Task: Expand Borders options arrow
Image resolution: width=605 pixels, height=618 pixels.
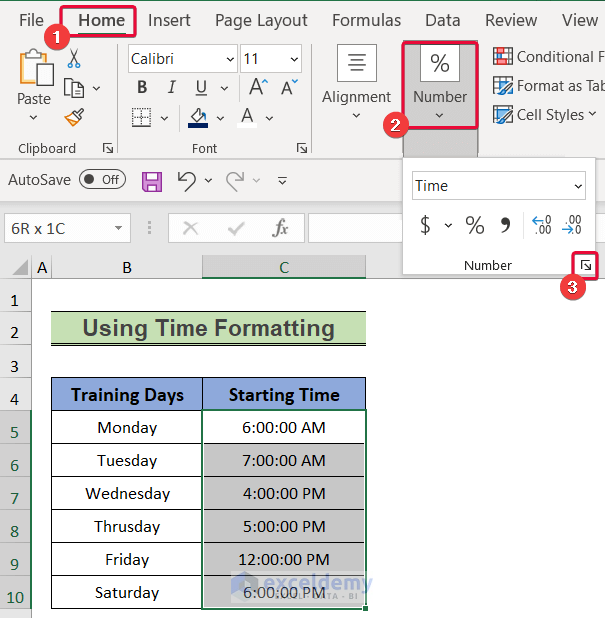Action: (164, 118)
